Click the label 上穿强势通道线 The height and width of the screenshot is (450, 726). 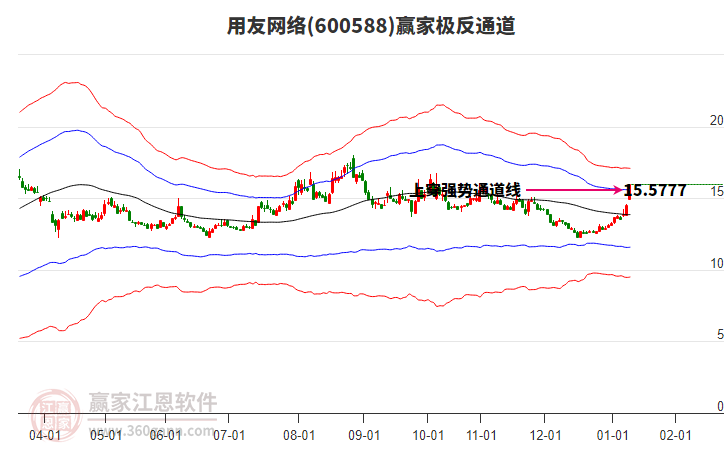[x=465, y=190]
